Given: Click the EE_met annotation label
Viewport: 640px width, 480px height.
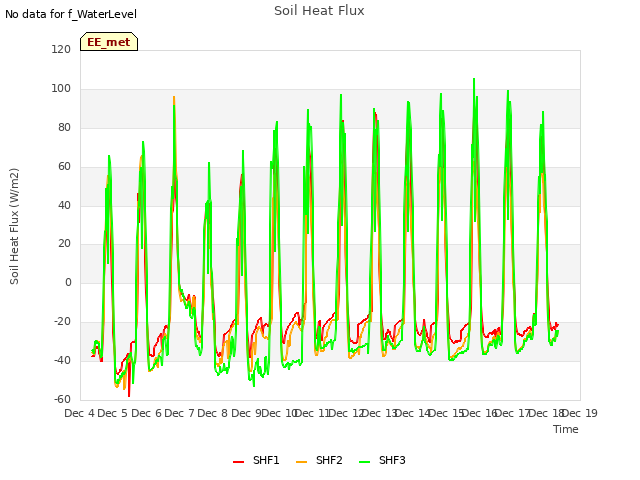Looking at the screenshot, I should pyautogui.click(x=109, y=42).
